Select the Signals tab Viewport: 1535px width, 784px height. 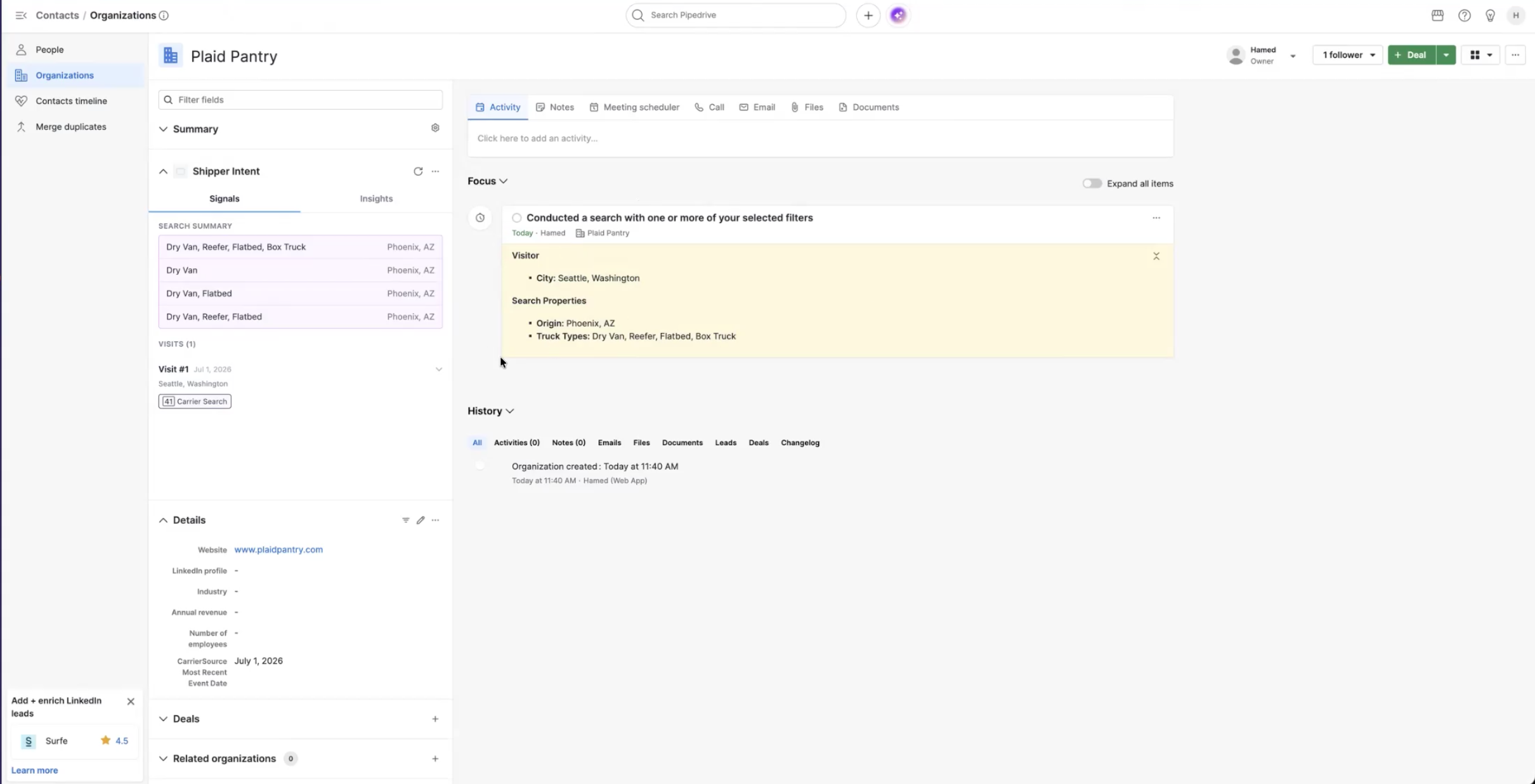(225, 199)
